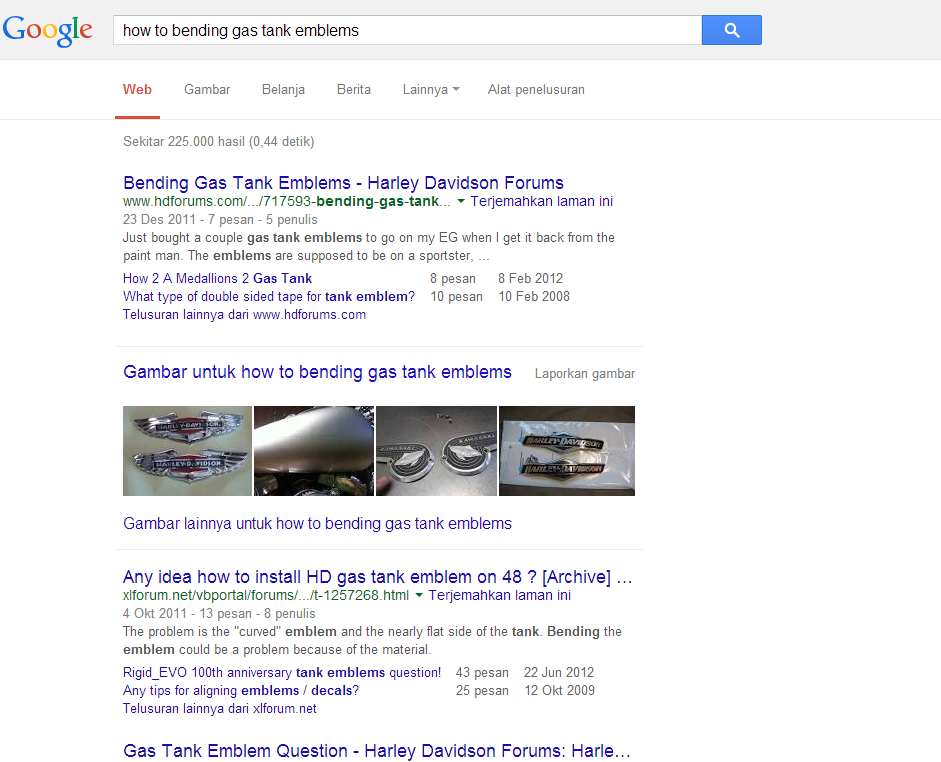
Task: Click the '12 Okt 2009' date text
Action: click(559, 691)
